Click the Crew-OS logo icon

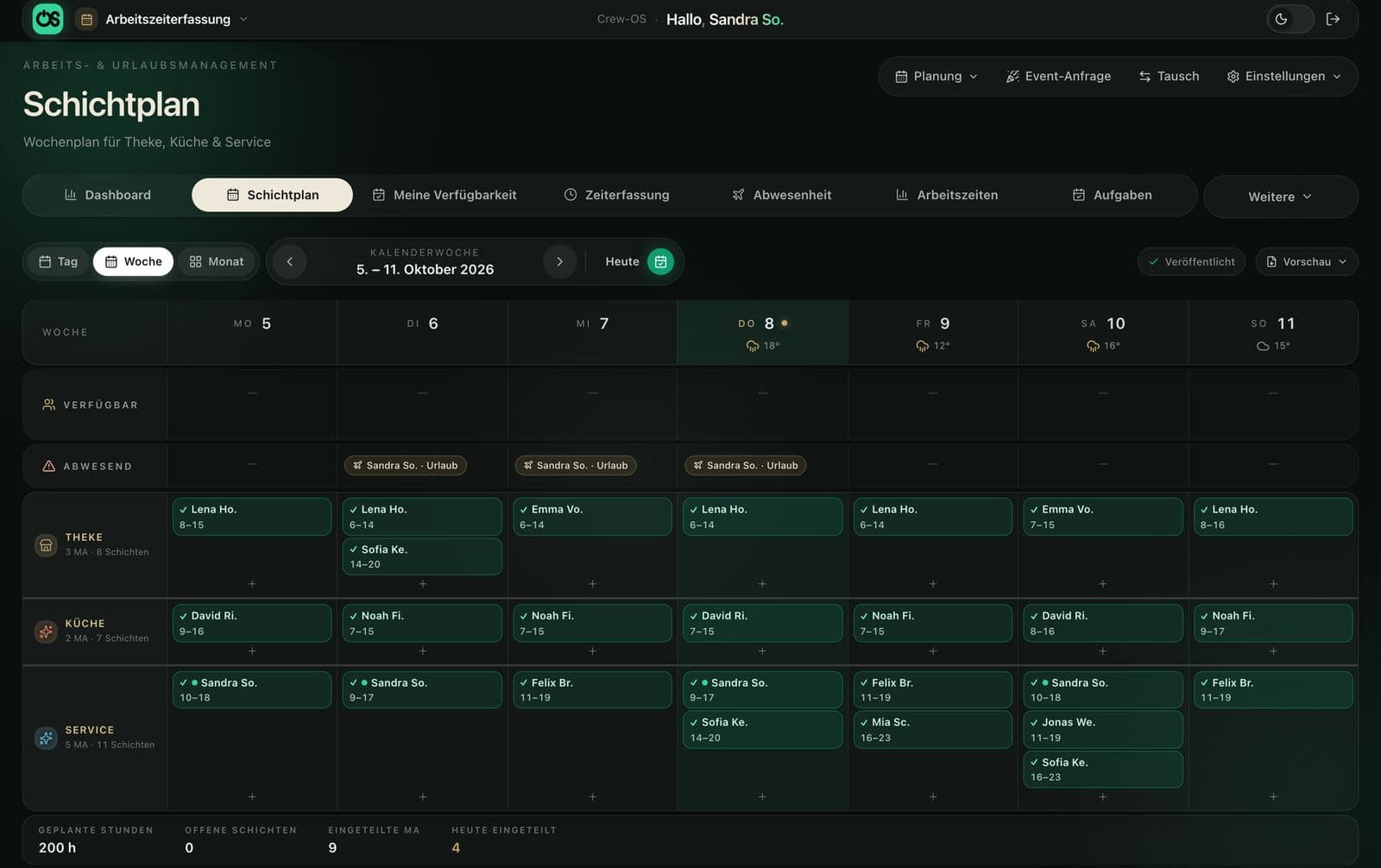click(47, 18)
